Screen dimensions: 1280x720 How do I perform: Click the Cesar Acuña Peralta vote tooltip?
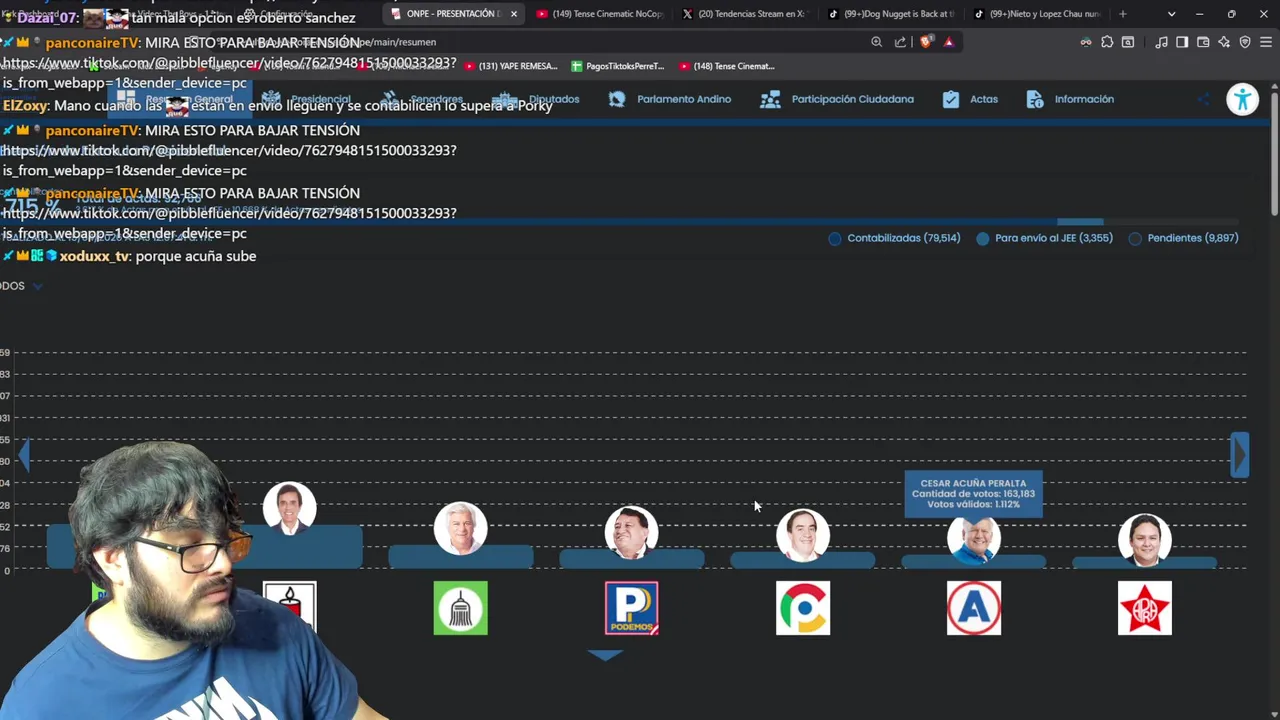(x=973, y=494)
